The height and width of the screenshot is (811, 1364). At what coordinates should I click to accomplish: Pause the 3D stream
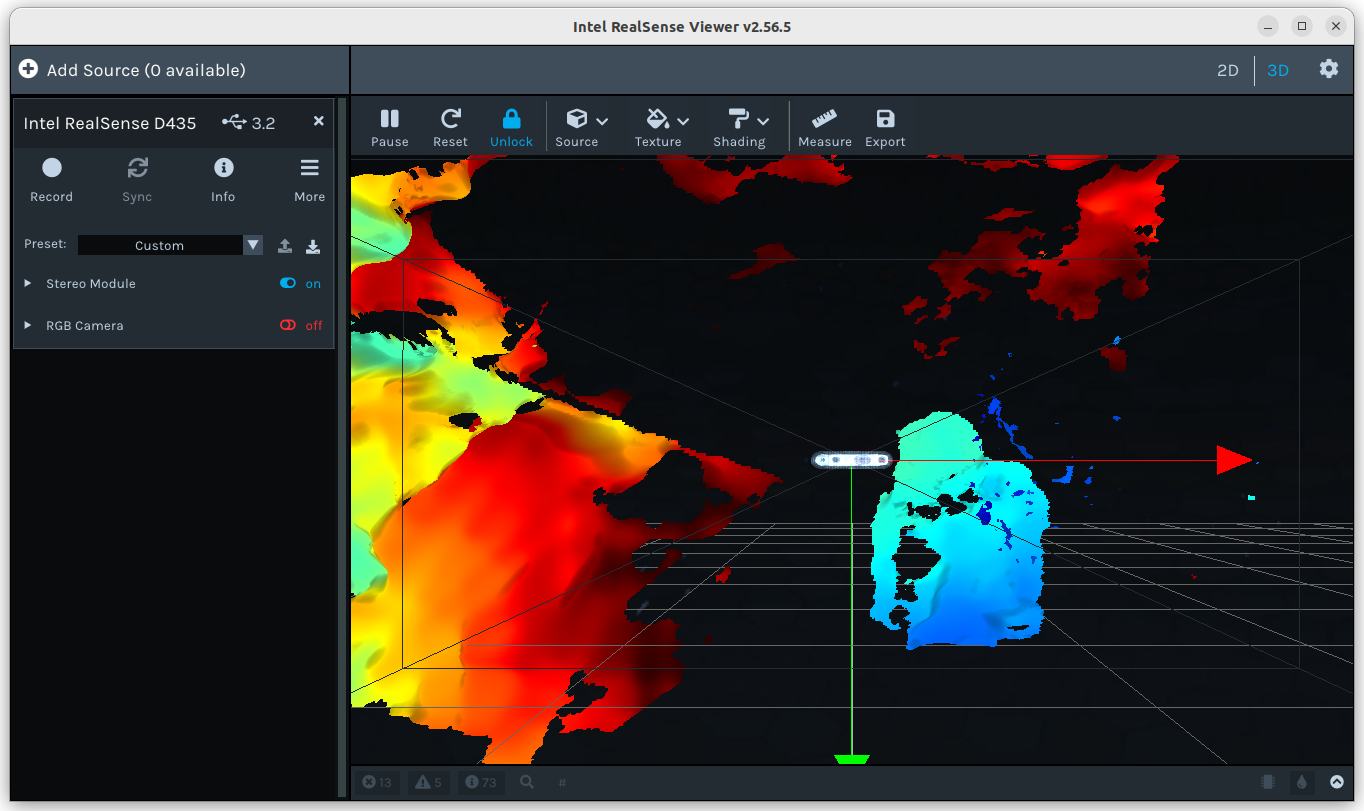(389, 127)
